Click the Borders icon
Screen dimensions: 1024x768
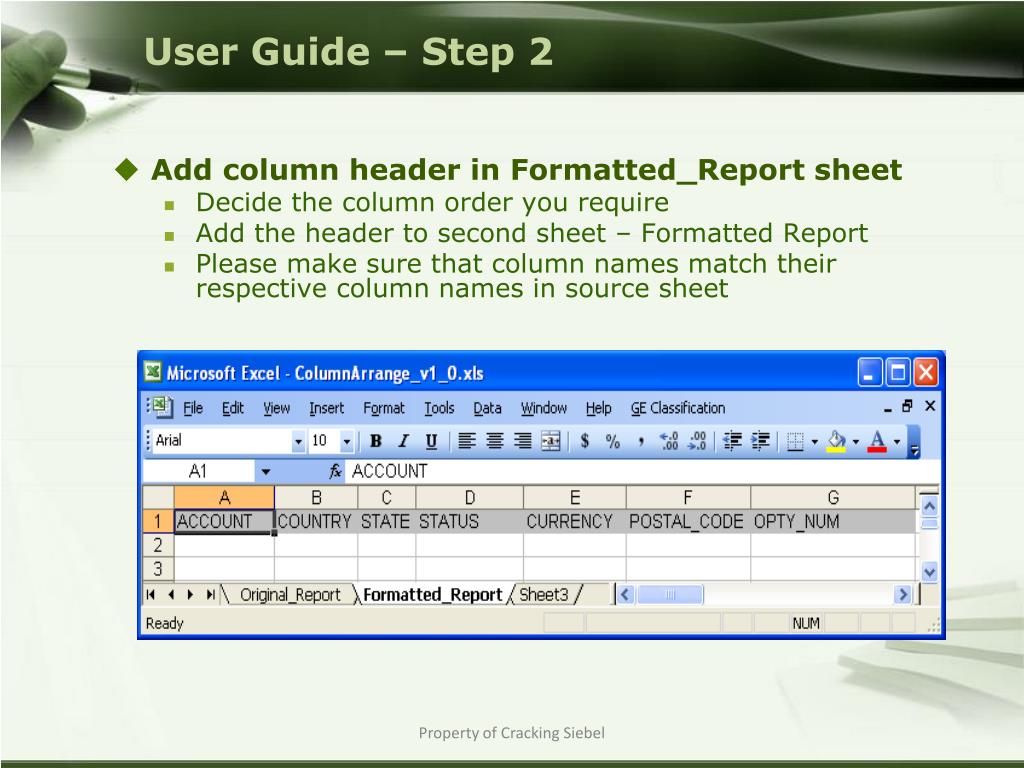pos(795,441)
